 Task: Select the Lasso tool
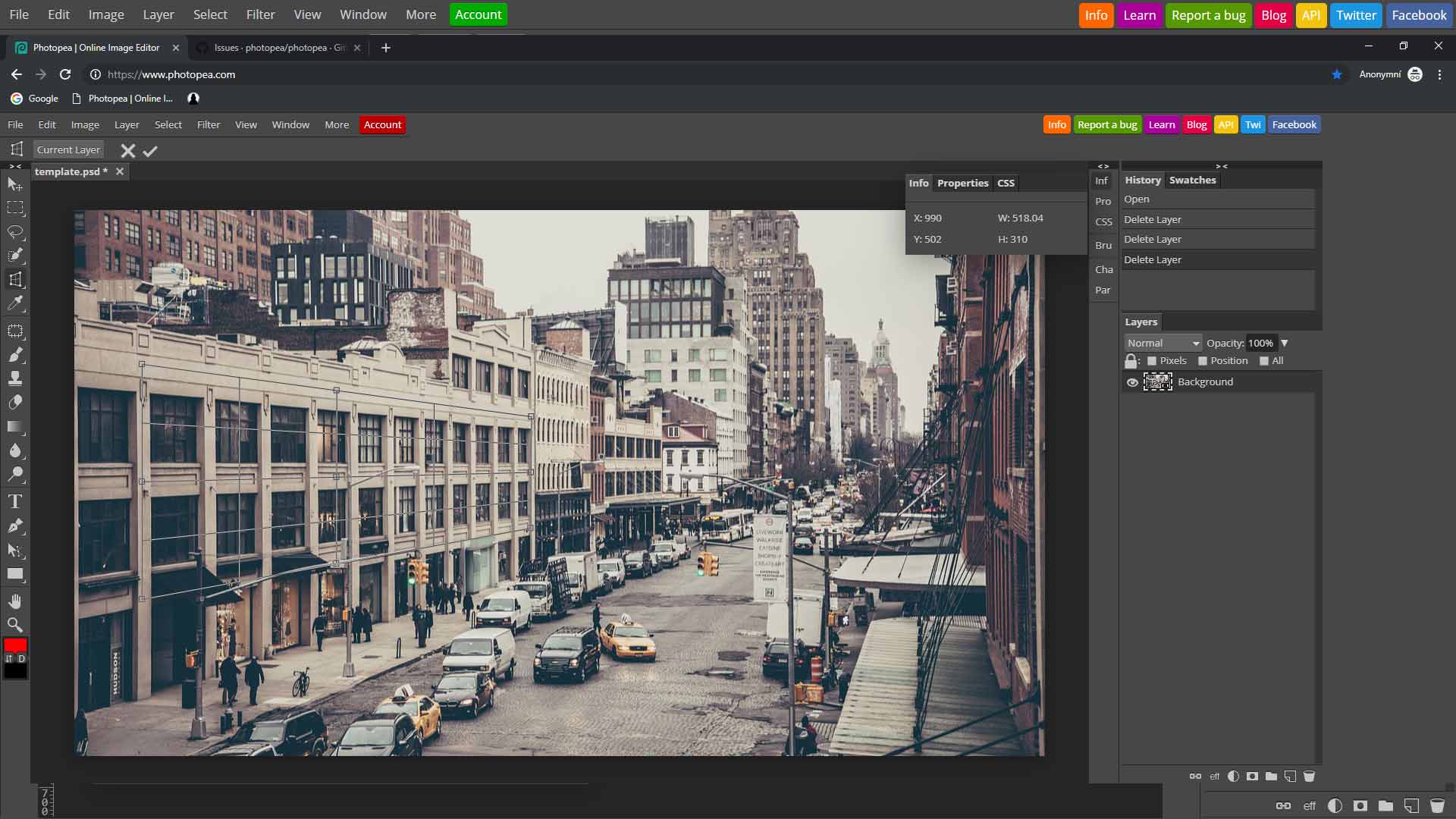tap(15, 232)
